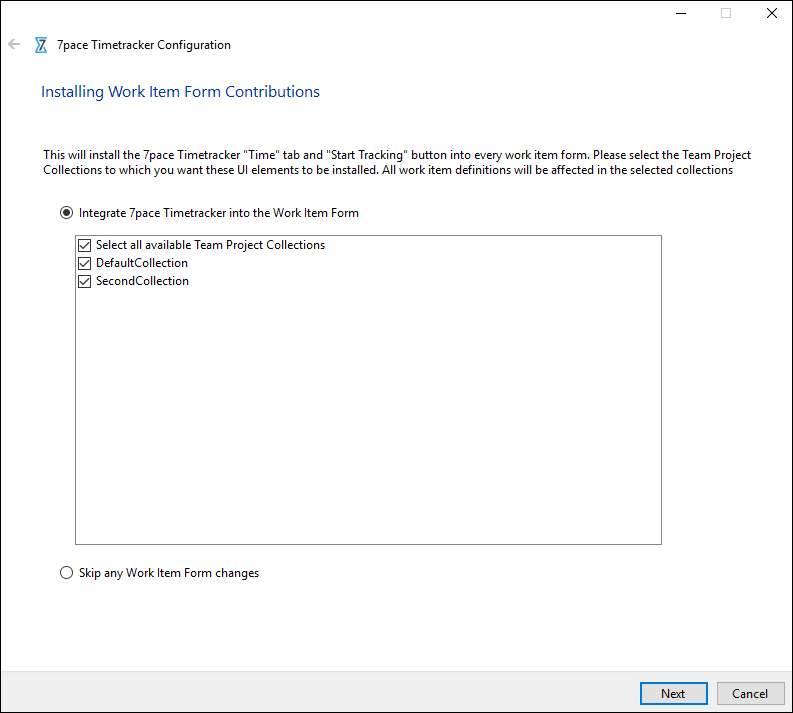The width and height of the screenshot is (793, 713).
Task: Select Integrate 7pace Timetracker into Work Item Form
Action: click(66, 213)
